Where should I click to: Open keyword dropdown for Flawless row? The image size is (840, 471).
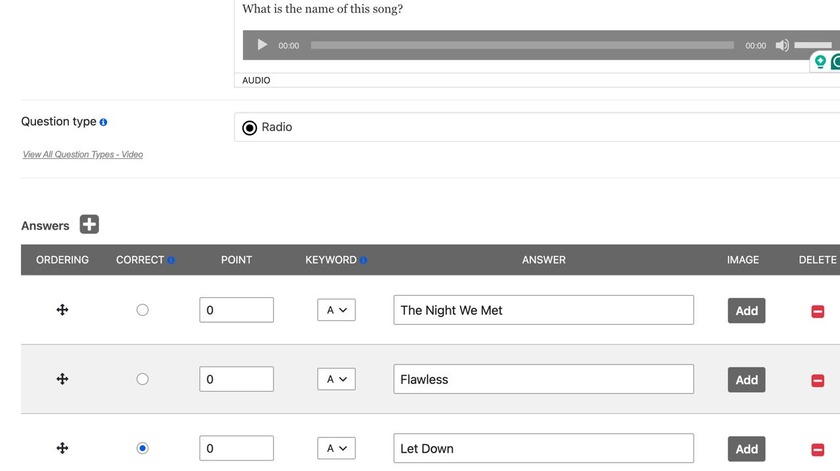pyautogui.click(x=336, y=379)
